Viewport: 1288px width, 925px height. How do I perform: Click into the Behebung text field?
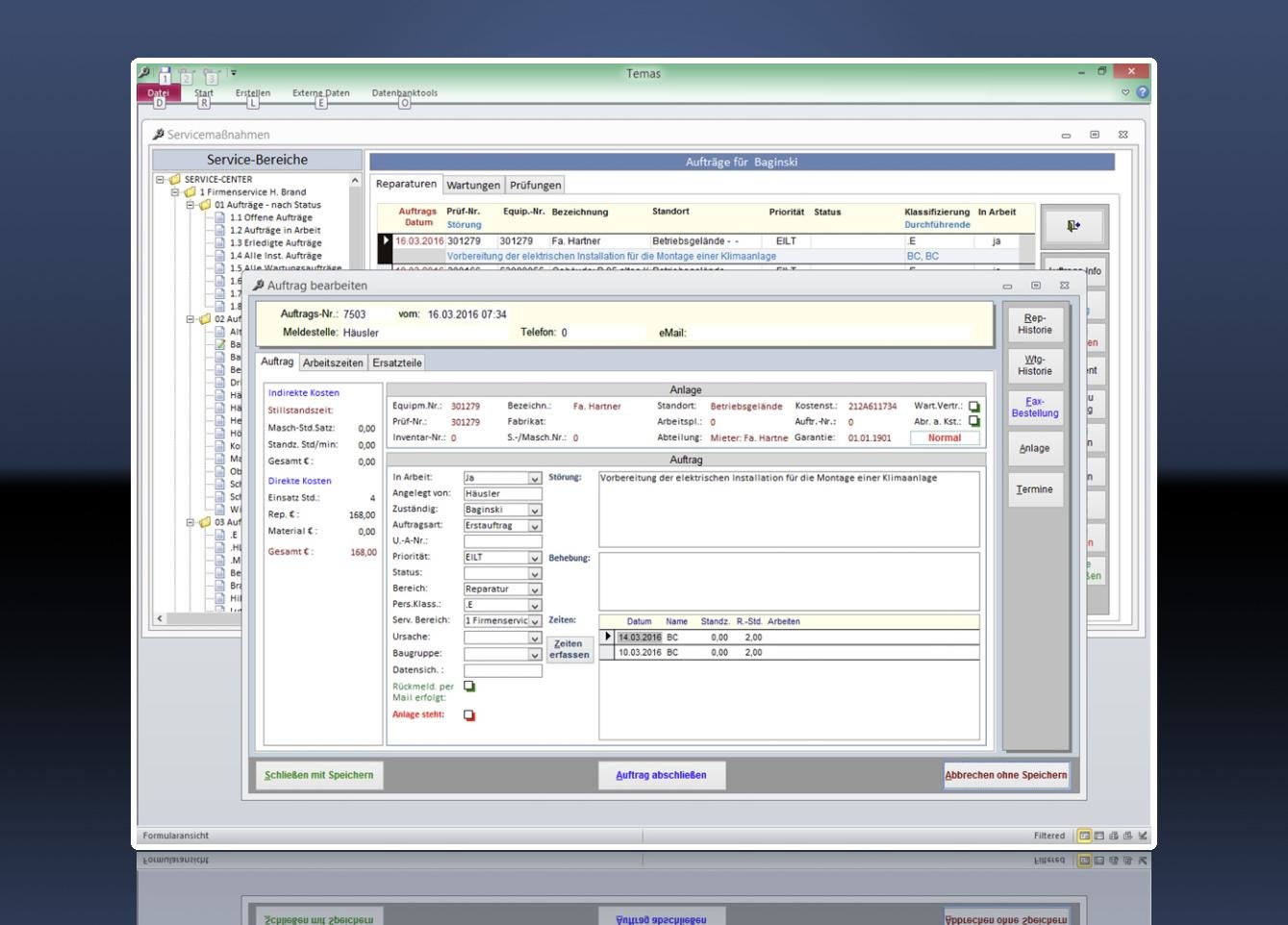[x=789, y=581]
